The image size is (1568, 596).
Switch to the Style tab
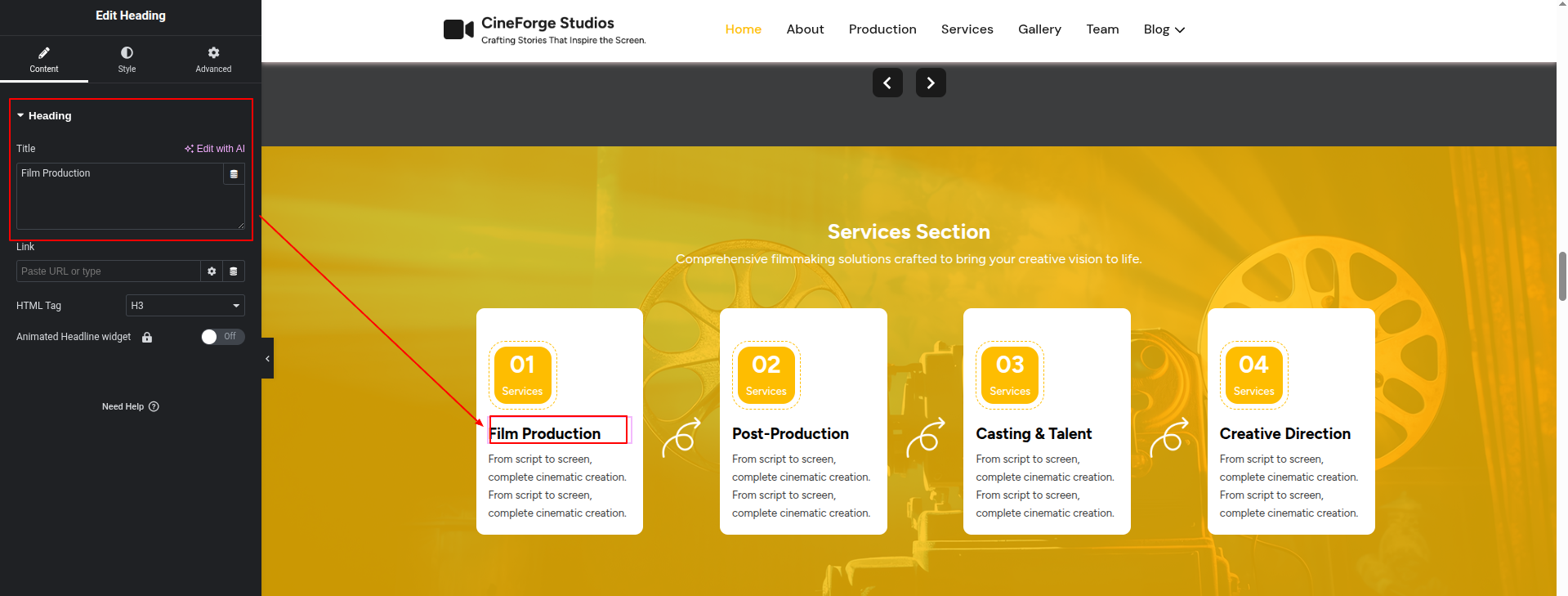click(x=127, y=60)
